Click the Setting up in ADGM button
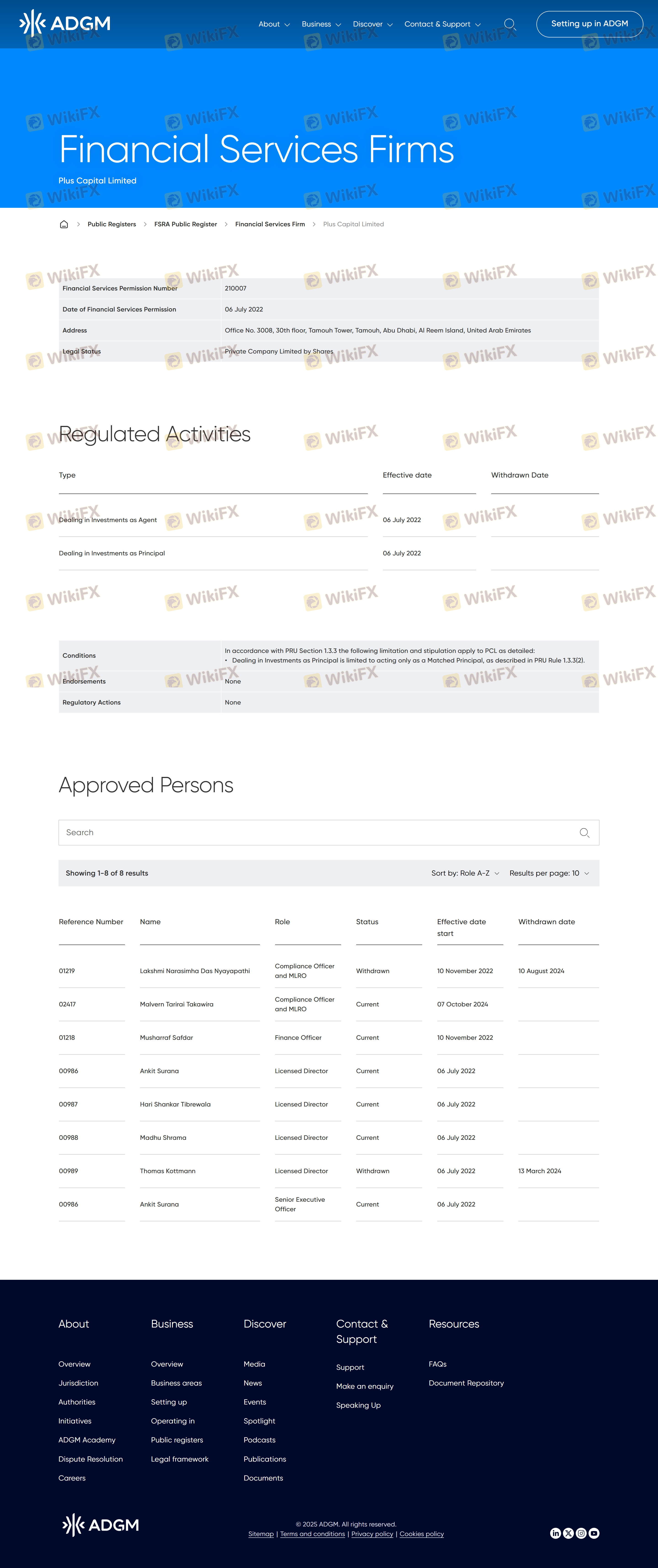The image size is (658, 1568). point(589,24)
